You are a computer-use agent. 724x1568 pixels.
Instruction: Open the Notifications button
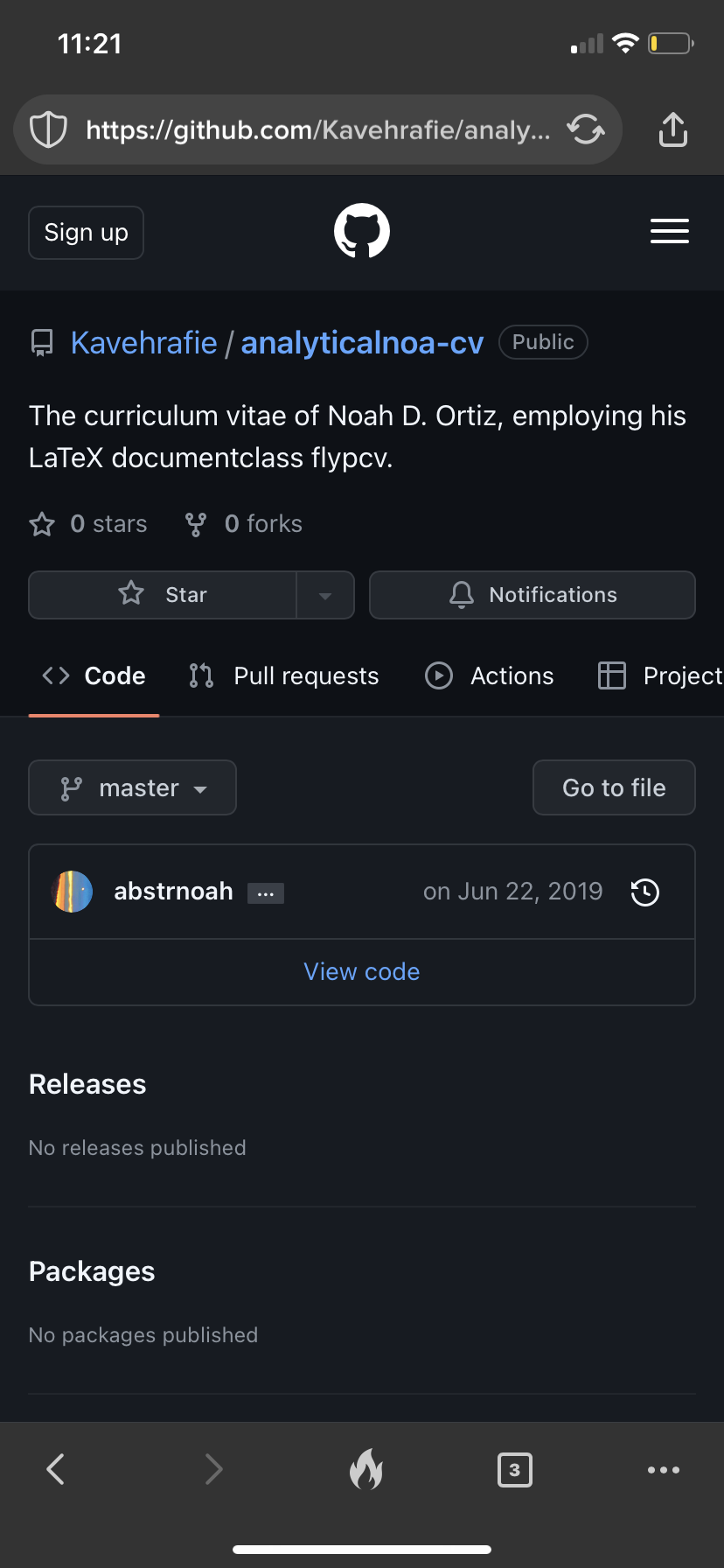pyautogui.click(x=533, y=595)
